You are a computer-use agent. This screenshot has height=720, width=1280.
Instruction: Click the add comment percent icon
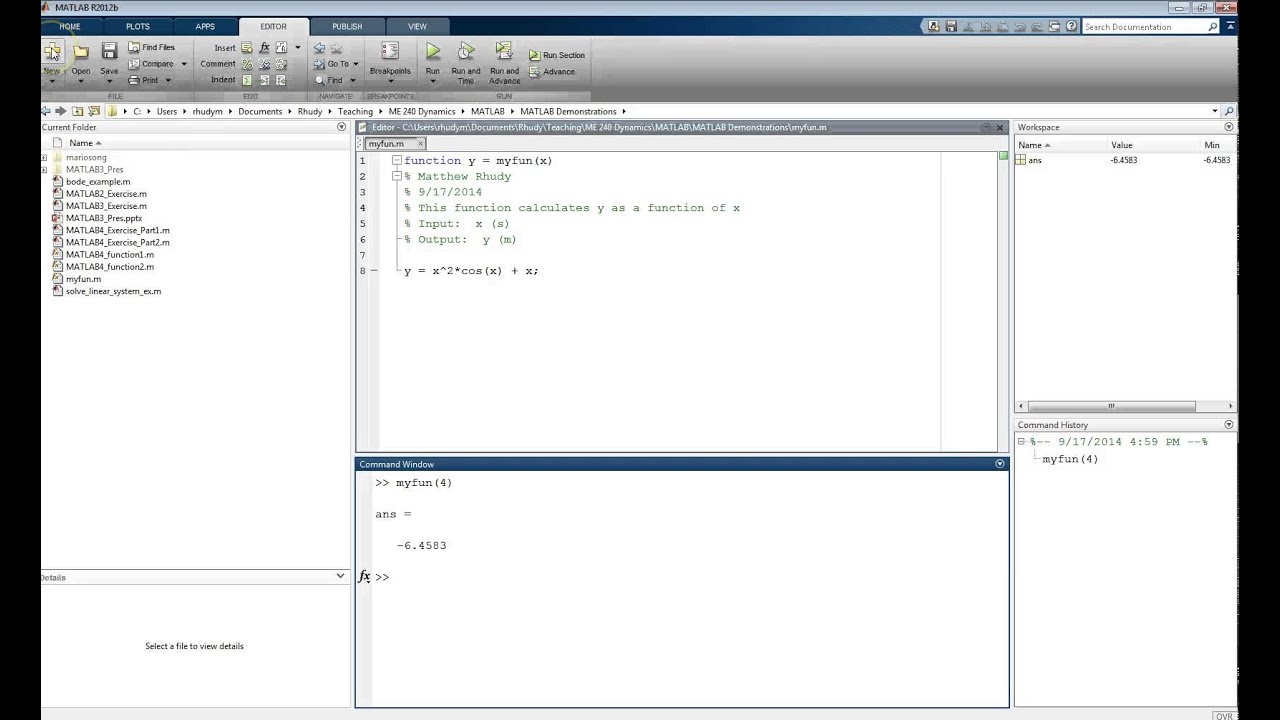pos(247,64)
